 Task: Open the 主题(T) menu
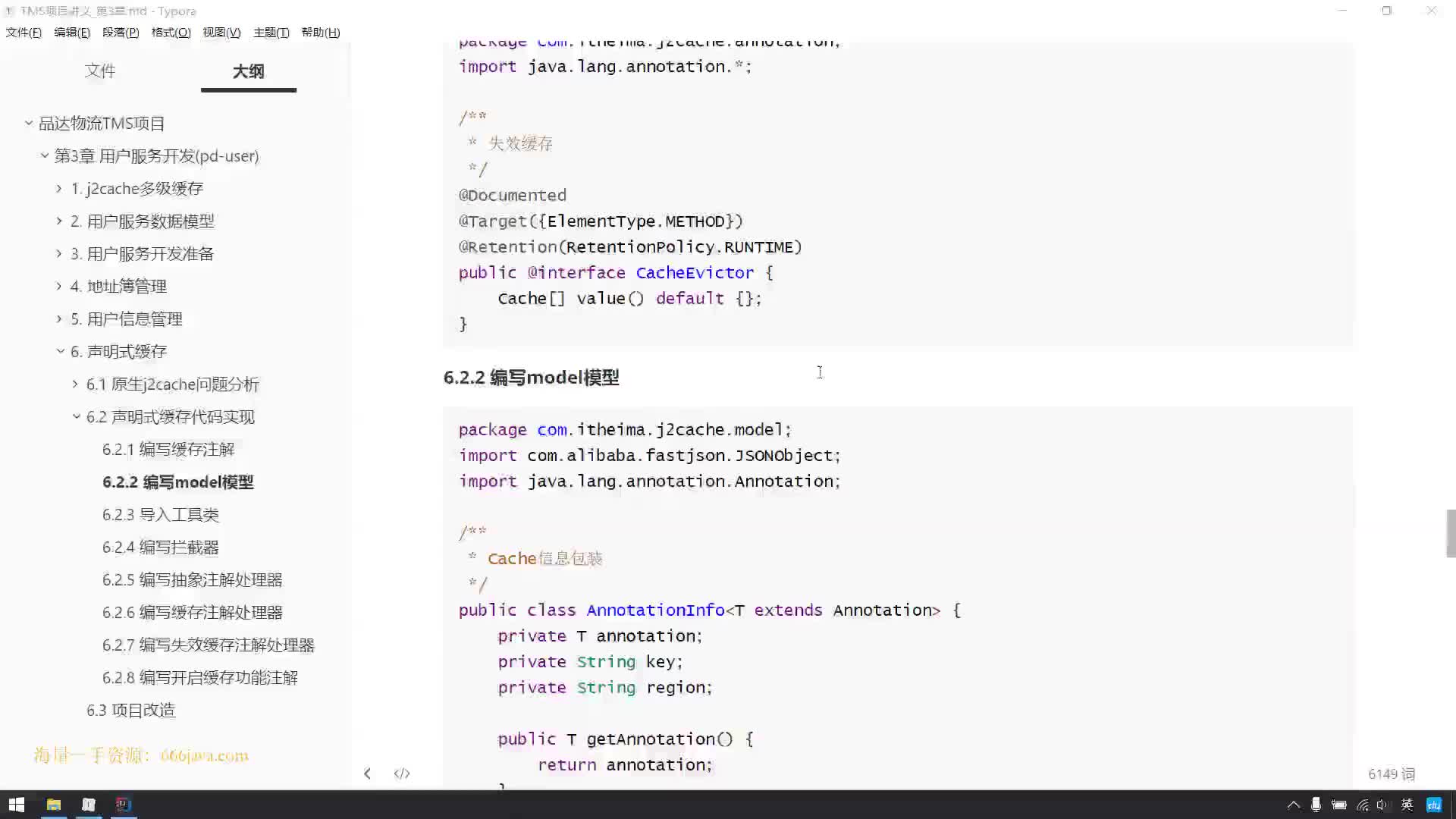(271, 32)
